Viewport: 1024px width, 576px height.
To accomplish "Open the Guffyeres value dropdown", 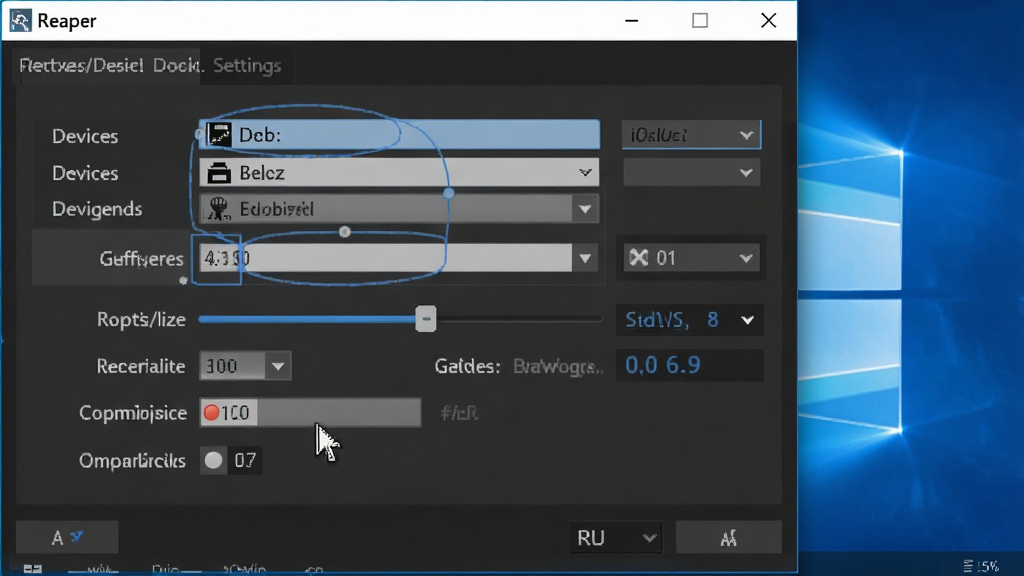I will point(584,259).
